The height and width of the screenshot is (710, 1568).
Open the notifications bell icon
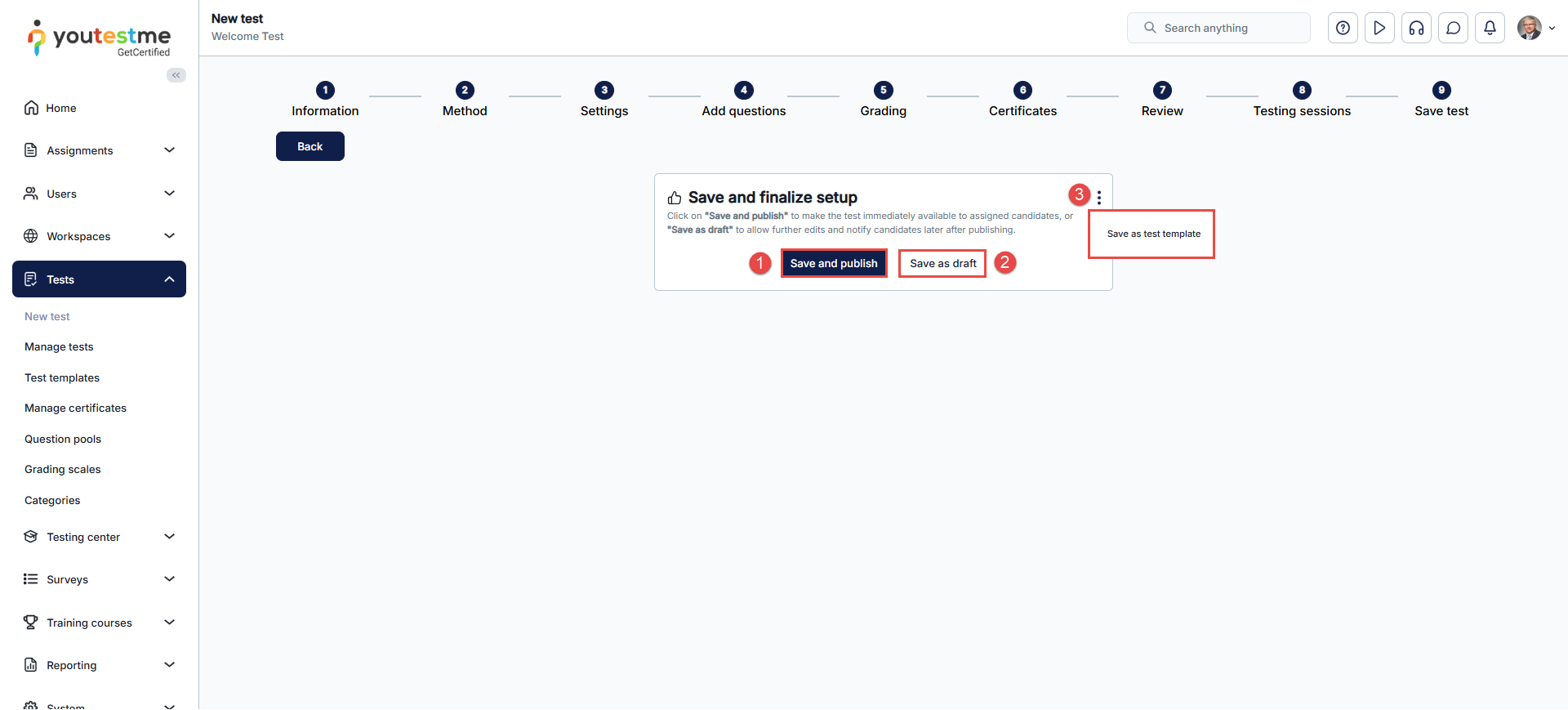click(x=1490, y=28)
